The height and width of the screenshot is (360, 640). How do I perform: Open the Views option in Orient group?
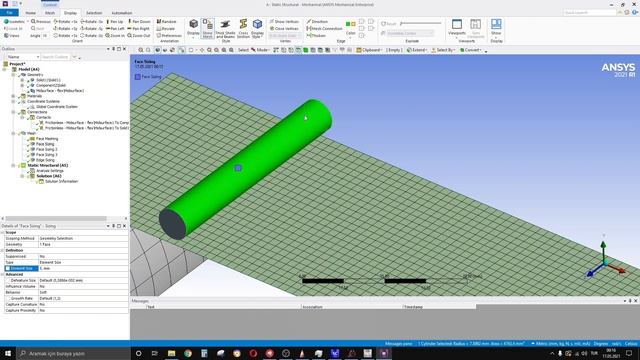12,36
